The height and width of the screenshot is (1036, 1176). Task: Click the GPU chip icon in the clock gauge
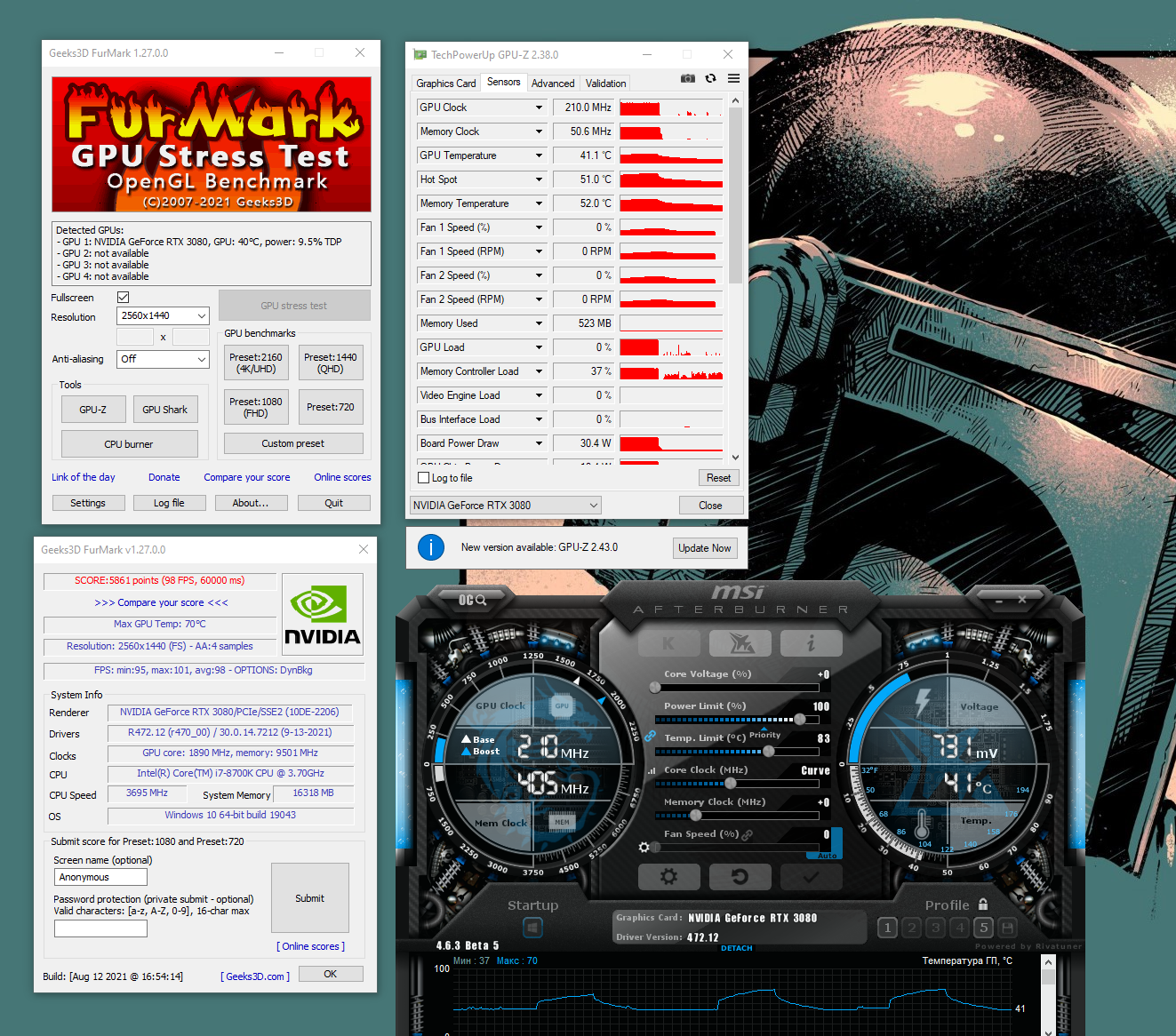click(x=562, y=706)
